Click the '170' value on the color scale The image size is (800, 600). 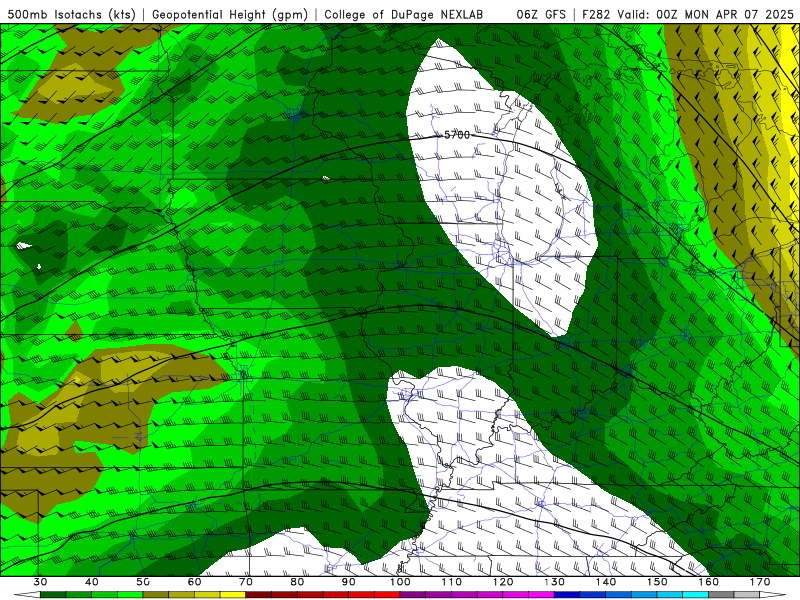point(760,582)
